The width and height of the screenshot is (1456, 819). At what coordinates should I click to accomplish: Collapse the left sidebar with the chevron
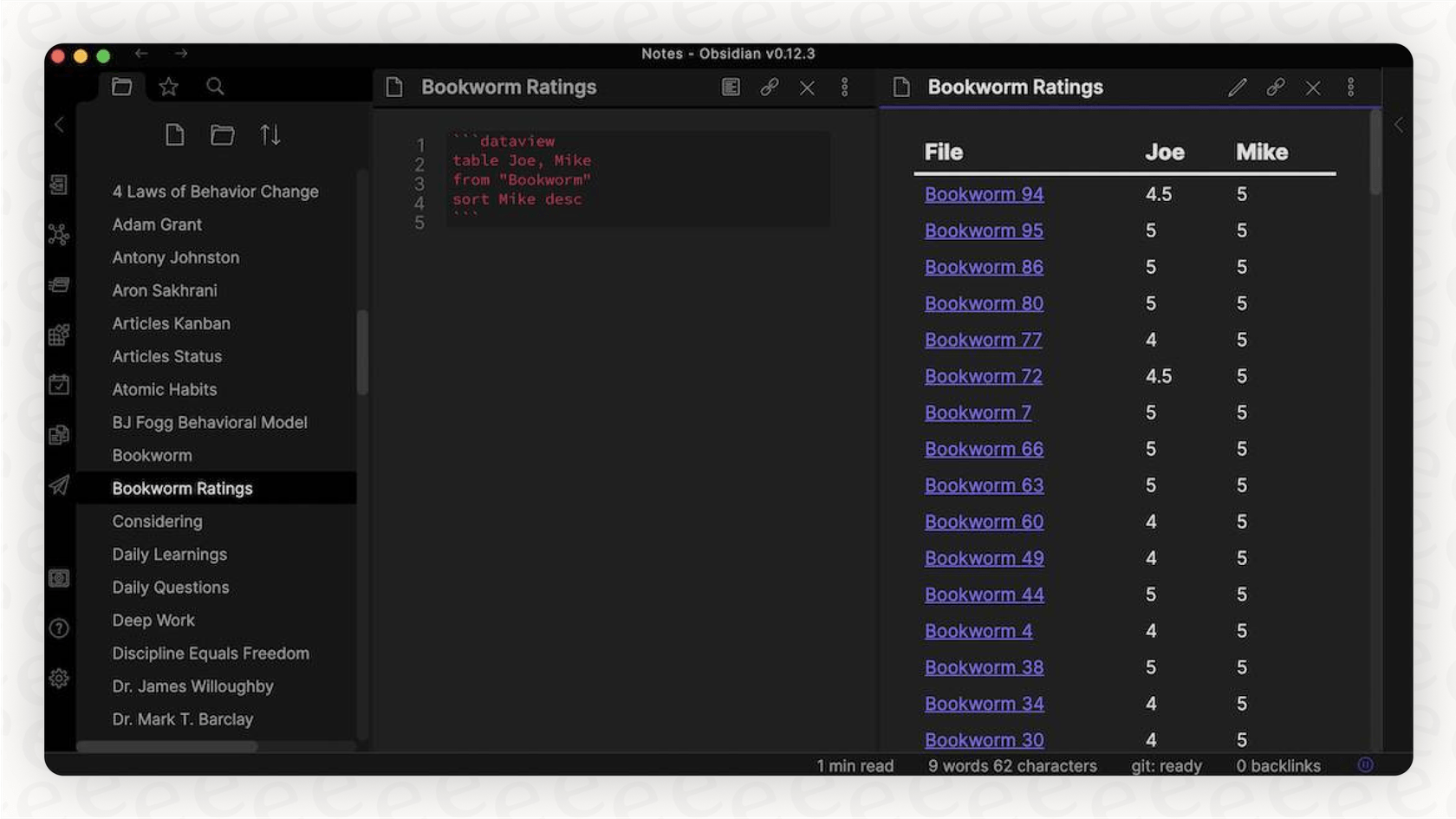coord(59,124)
